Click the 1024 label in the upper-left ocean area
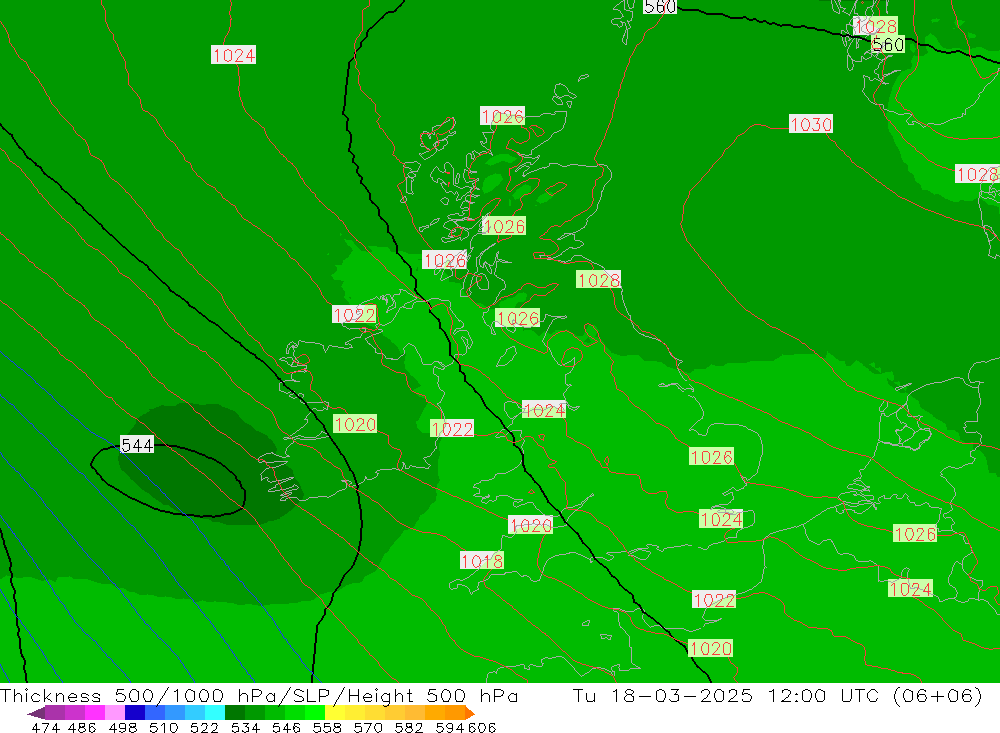The height and width of the screenshot is (733, 1000). (x=233, y=55)
